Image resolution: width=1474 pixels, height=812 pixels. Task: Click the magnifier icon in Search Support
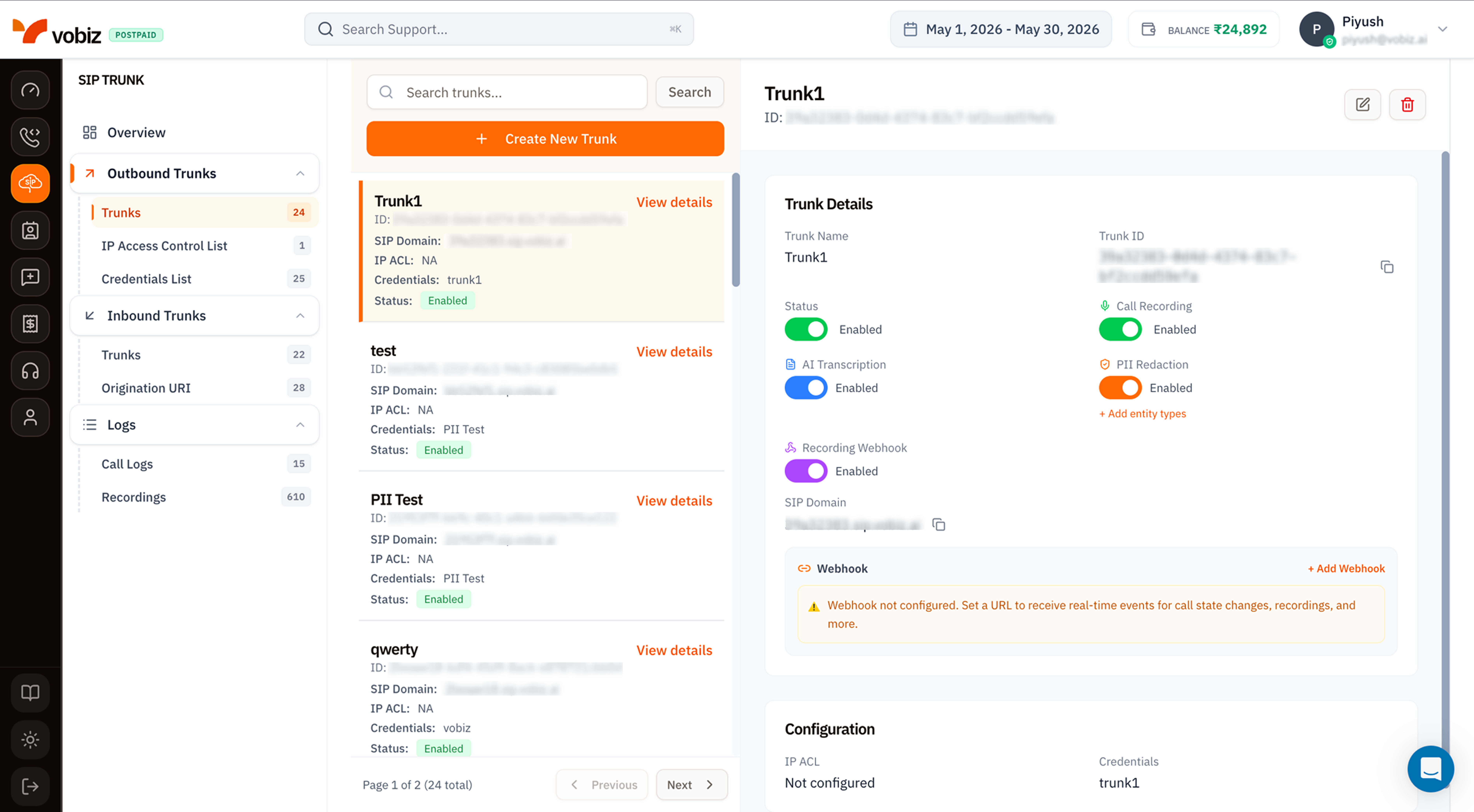click(326, 29)
